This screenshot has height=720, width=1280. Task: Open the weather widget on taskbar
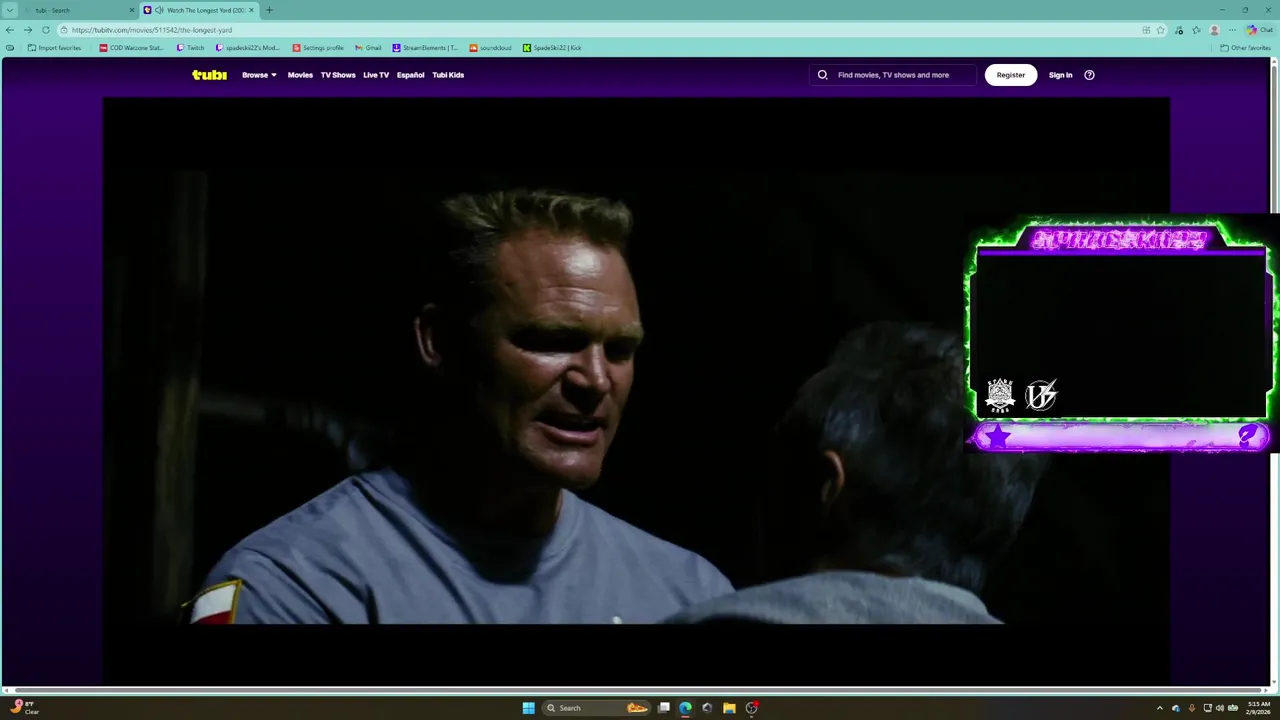(x=25, y=708)
